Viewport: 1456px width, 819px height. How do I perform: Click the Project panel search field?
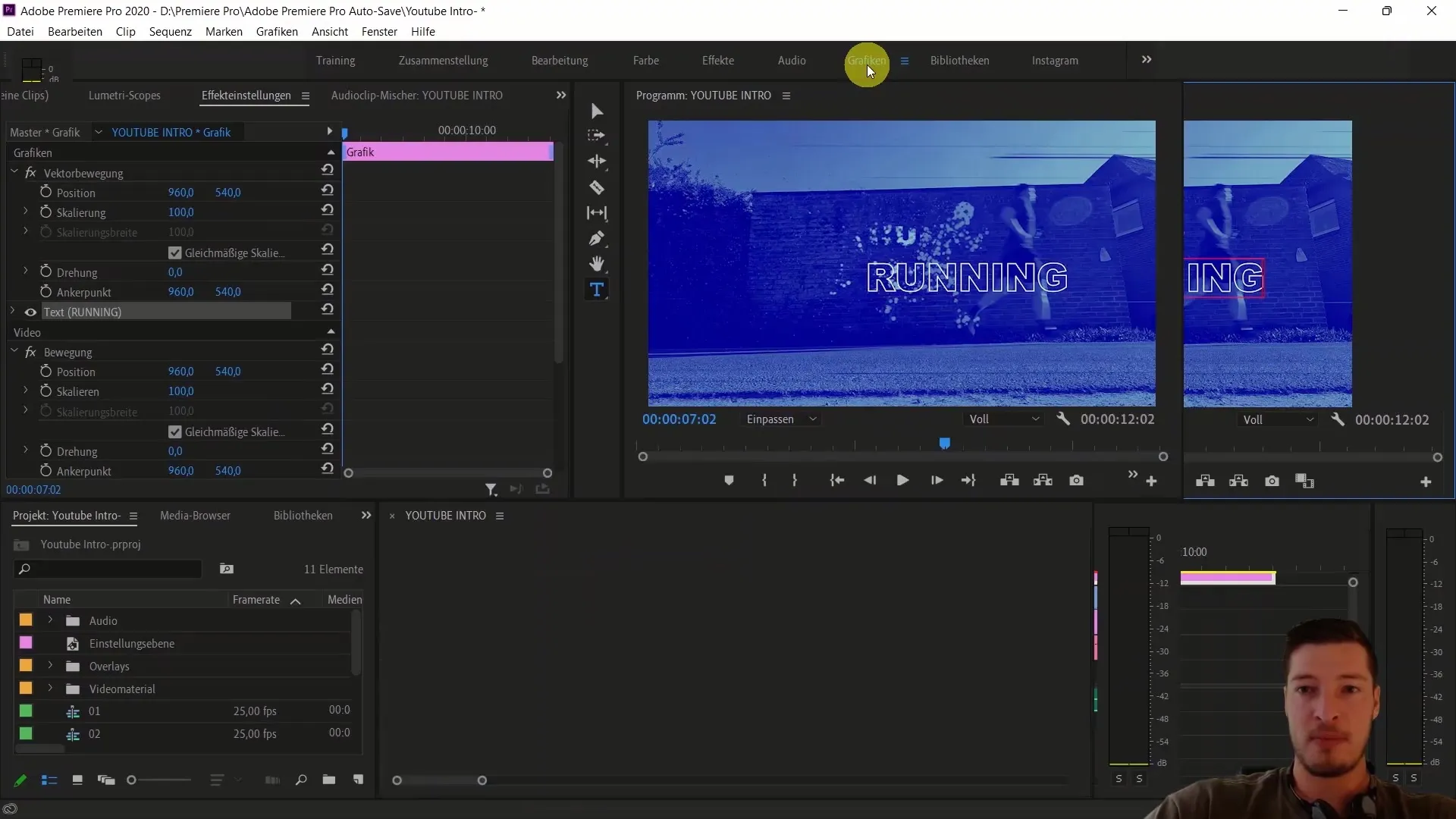[x=108, y=569]
